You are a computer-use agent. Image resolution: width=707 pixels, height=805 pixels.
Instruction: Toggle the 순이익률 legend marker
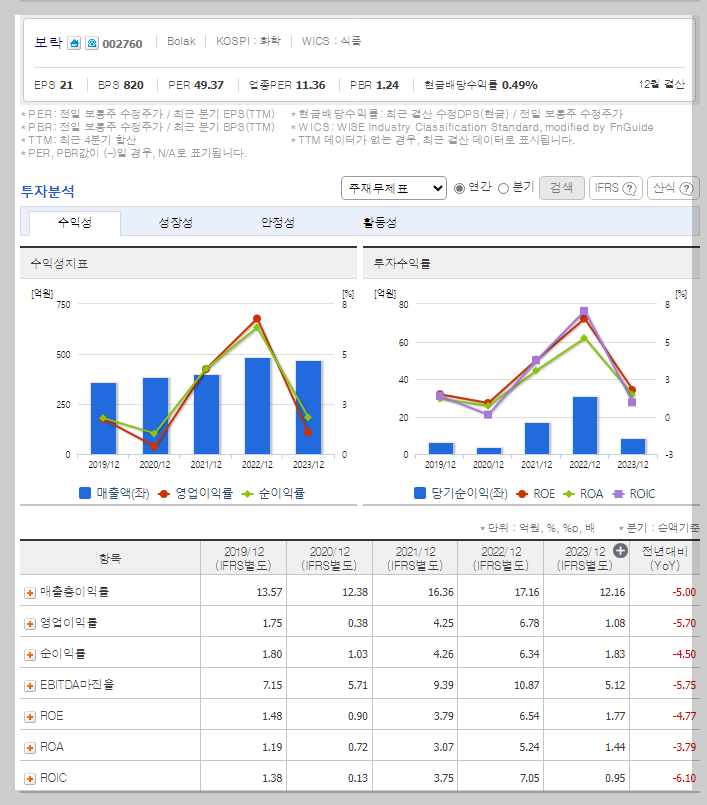[247, 494]
